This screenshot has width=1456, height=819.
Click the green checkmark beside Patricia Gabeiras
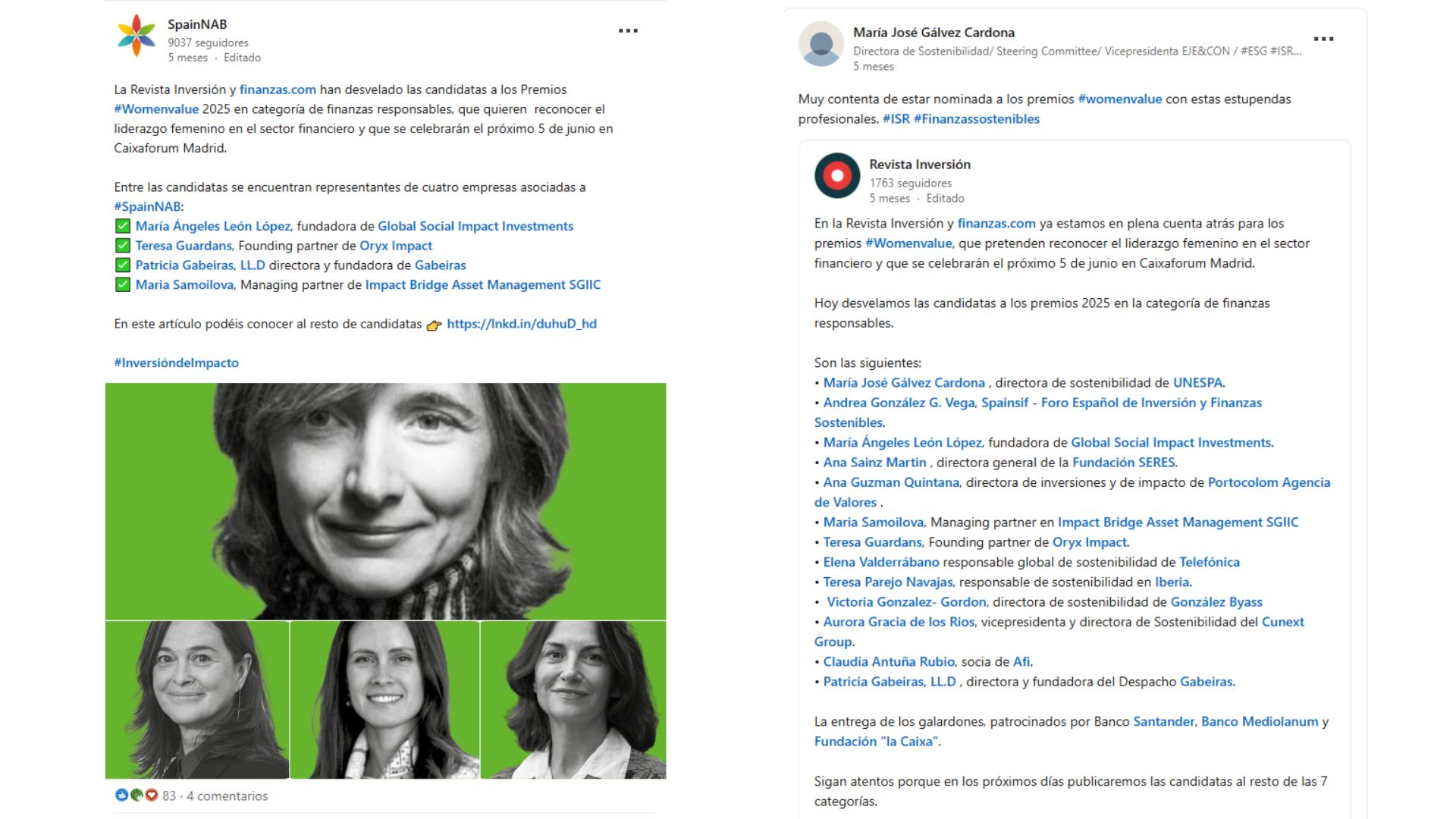click(x=122, y=265)
